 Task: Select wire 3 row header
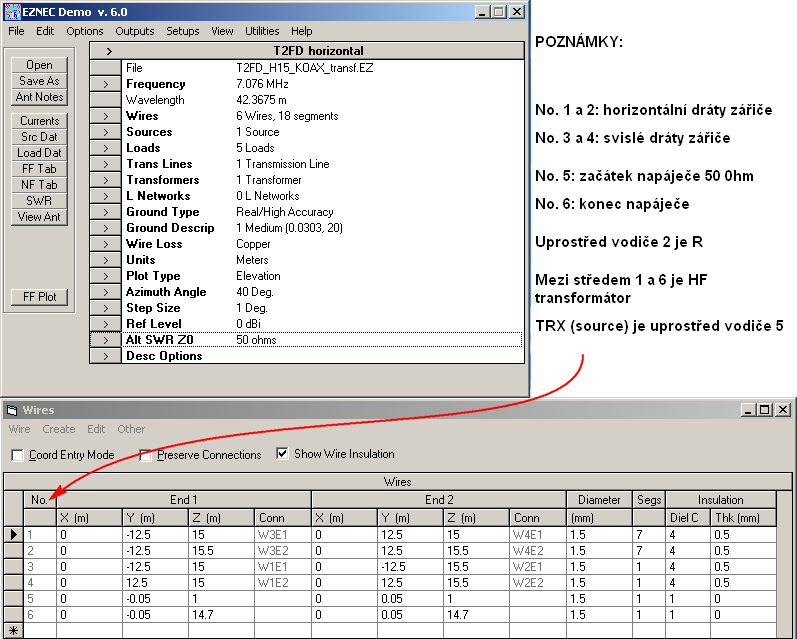(x=14, y=566)
